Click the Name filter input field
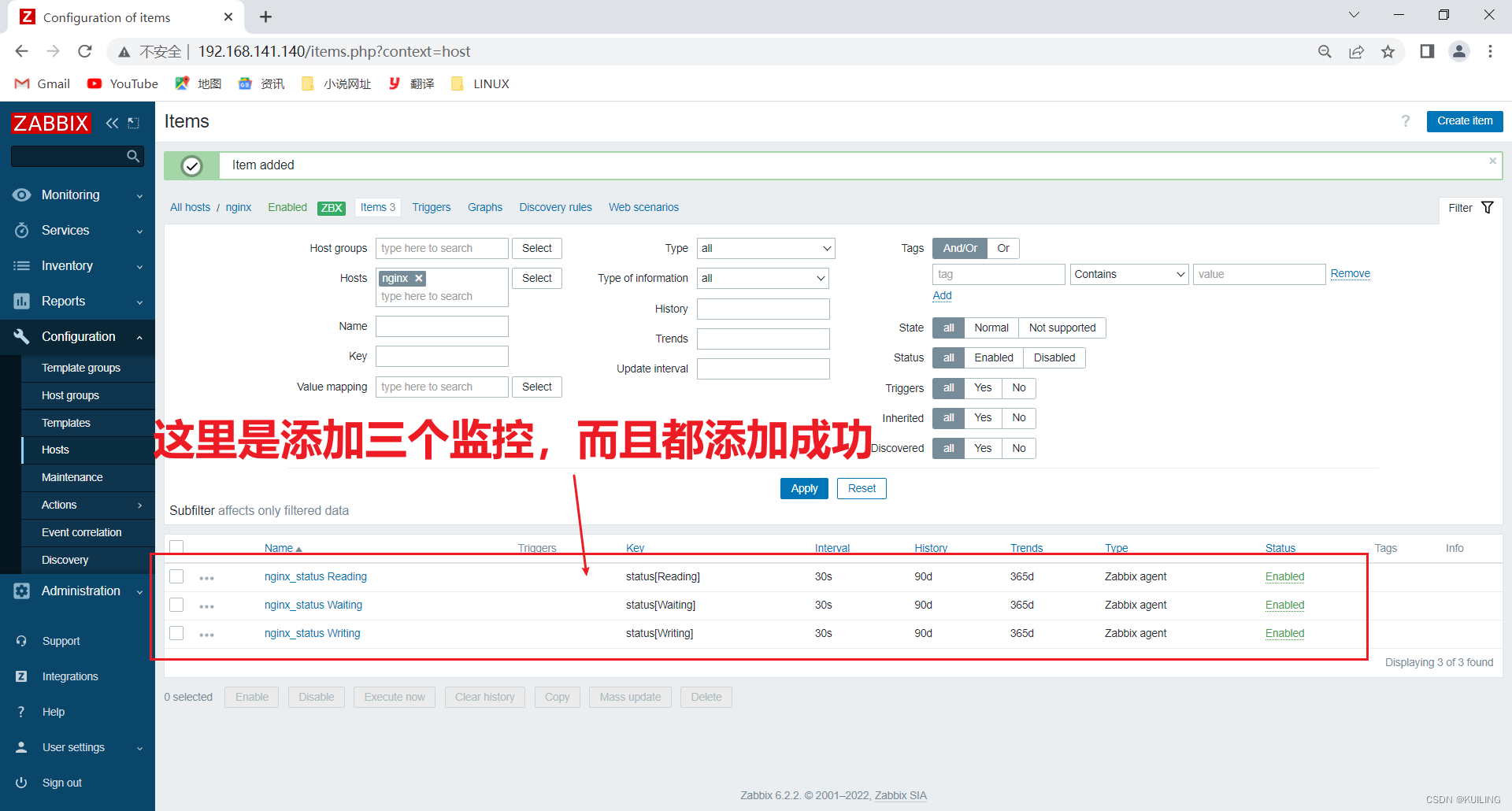This screenshot has height=811, width=1512. click(442, 326)
